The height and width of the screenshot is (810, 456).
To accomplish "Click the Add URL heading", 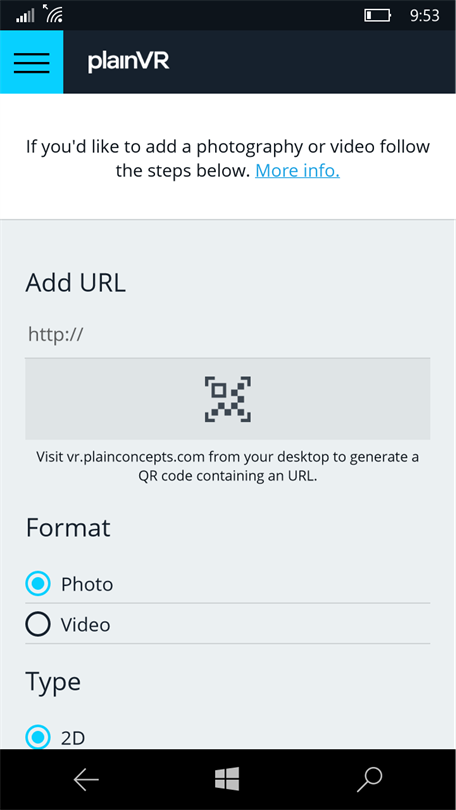I will (76, 283).
